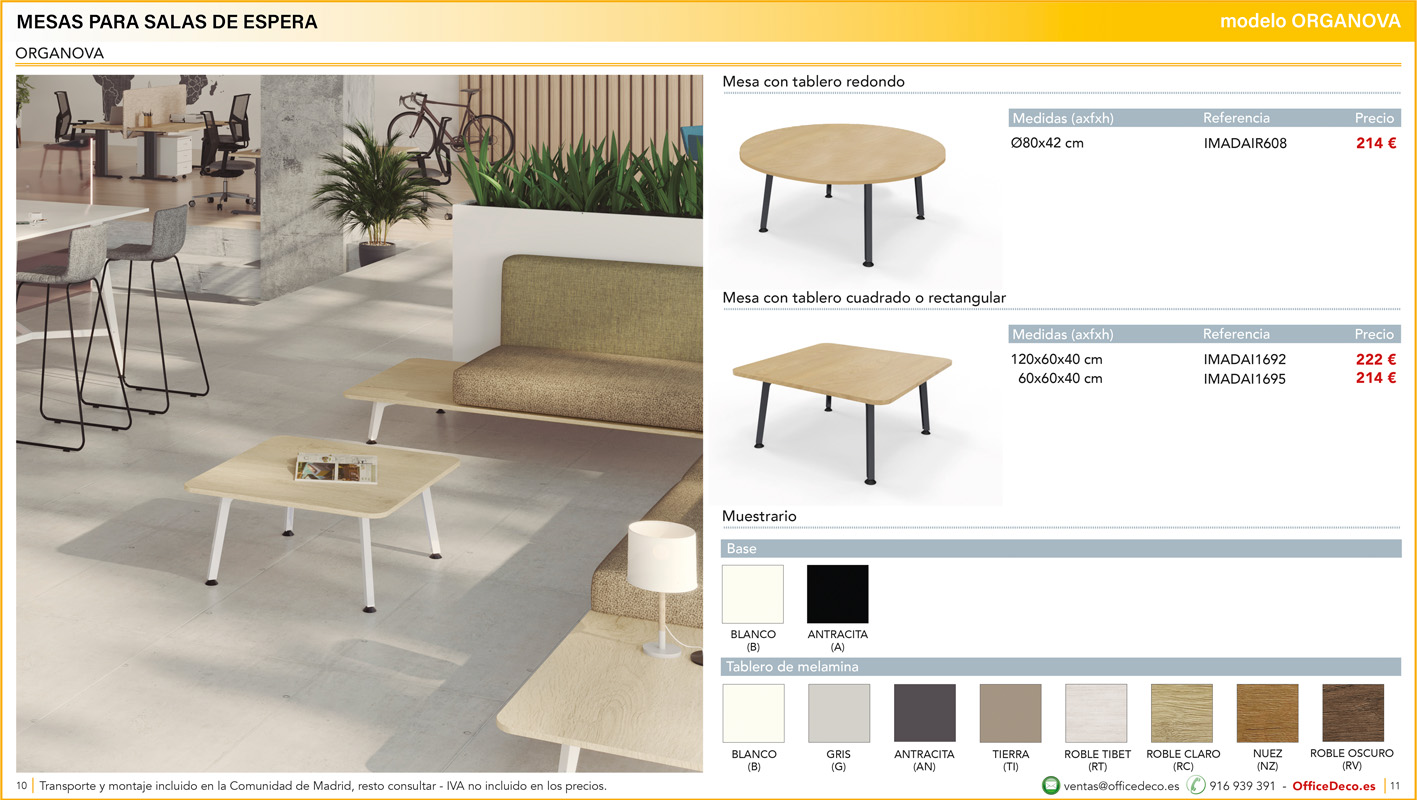The width and height of the screenshot is (1417, 800).
Task: Click the 214 € price of IMADAI1695
Action: tap(1376, 378)
